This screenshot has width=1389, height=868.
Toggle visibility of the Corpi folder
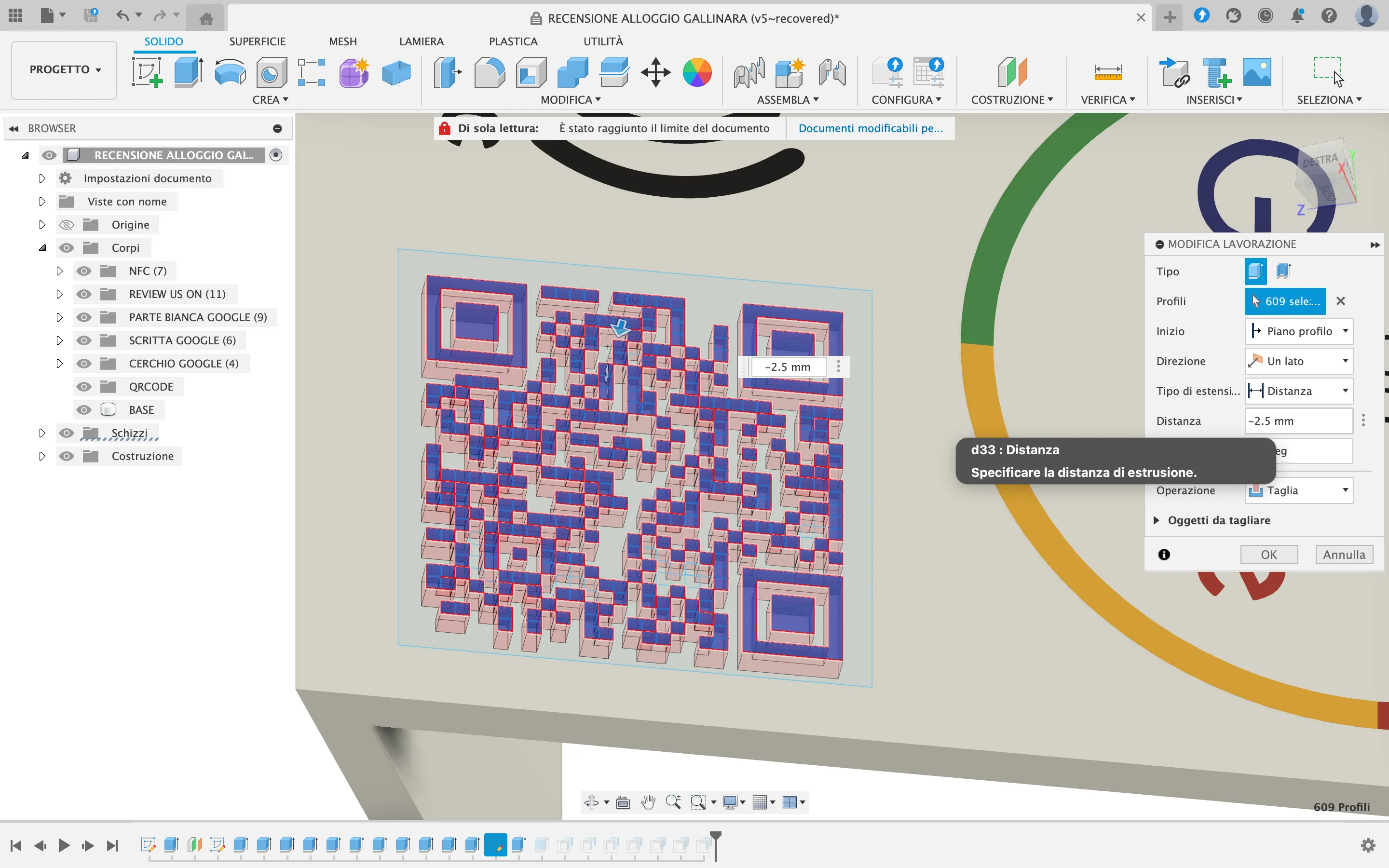pyautogui.click(x=67, y=248)
